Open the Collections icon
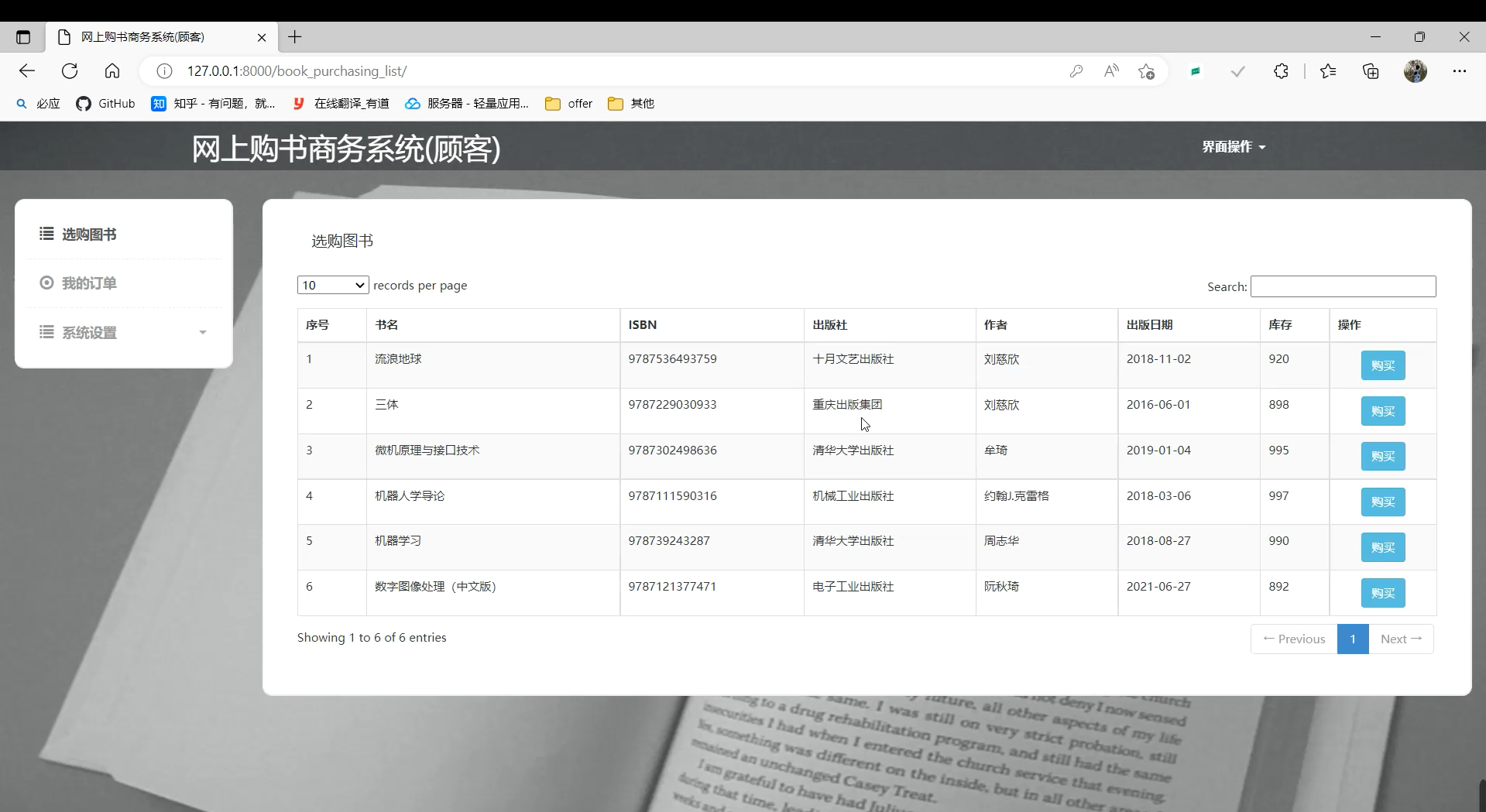1486x812 pixels. [1371, 71]
